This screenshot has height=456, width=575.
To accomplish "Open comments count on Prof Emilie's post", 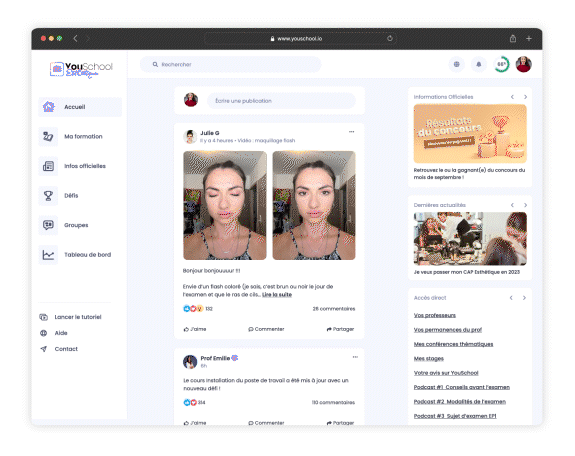I will (333, 402).
